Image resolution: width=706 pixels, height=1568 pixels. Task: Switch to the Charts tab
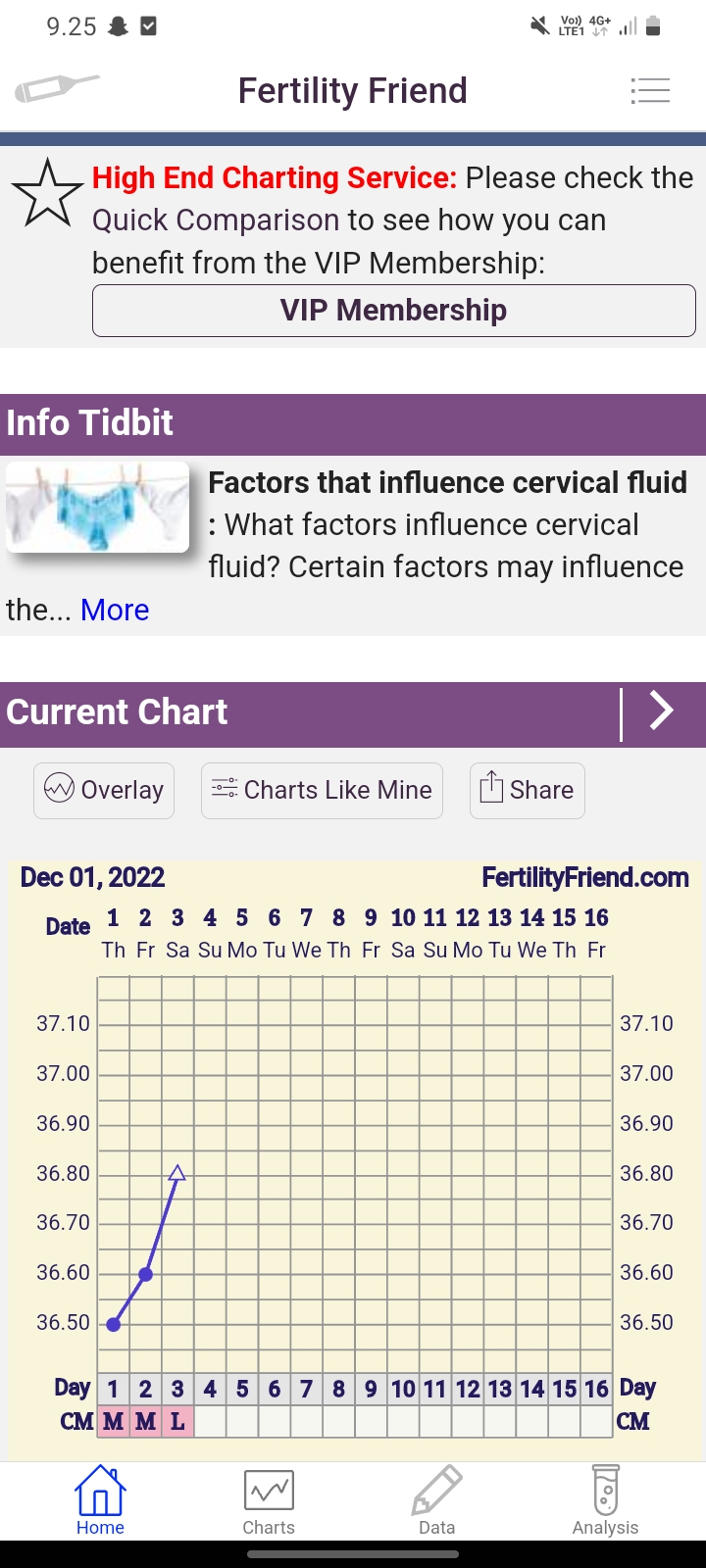coord(269,1499)
